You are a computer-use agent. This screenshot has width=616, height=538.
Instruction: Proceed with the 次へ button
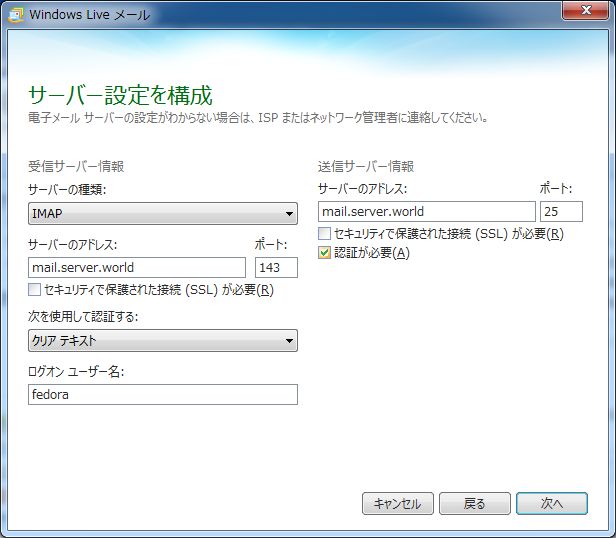coord(552,503)
